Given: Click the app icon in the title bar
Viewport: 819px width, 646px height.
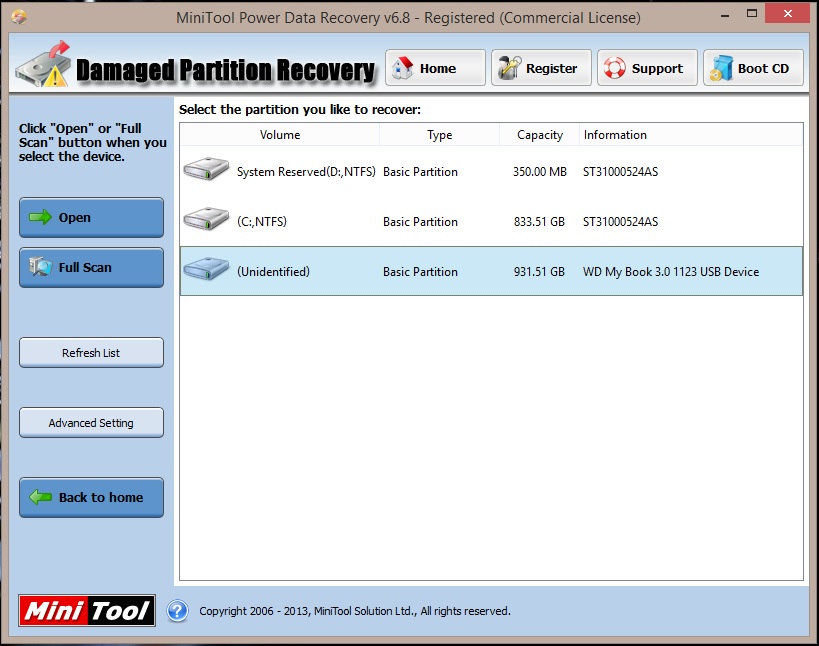Looking at the screenshot, I should pyautogui.click(x=19, y=17).
